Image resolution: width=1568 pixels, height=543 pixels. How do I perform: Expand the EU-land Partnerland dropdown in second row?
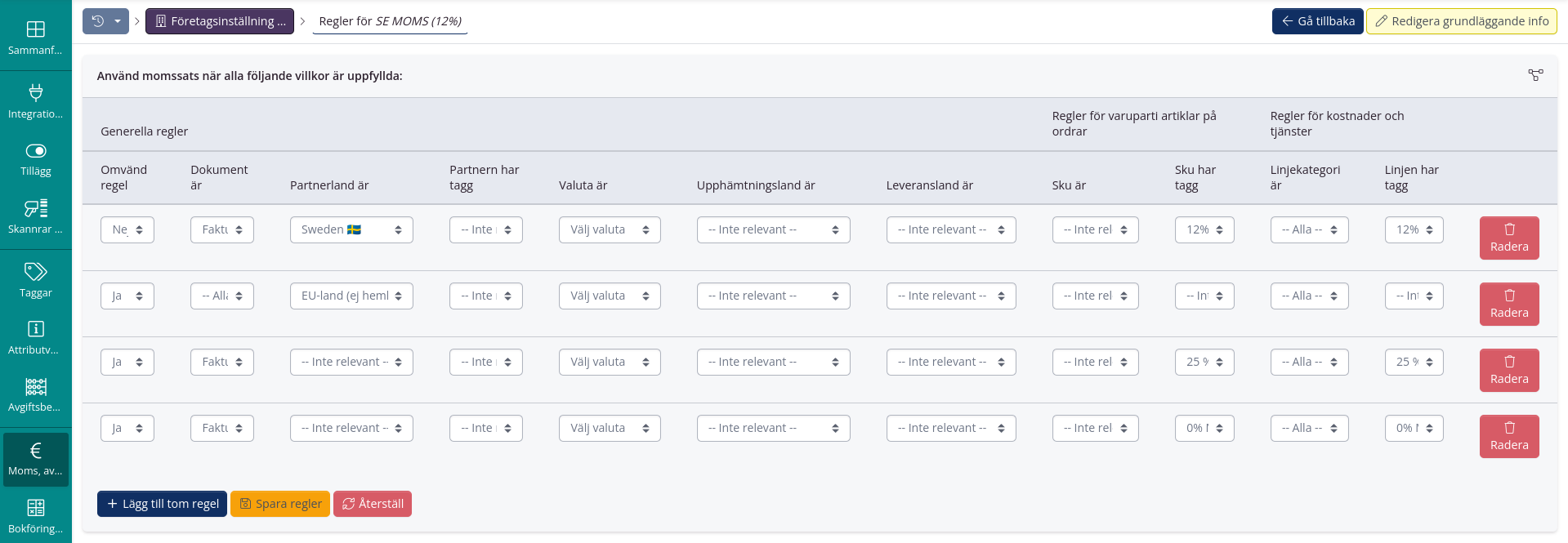click(351, 296)
